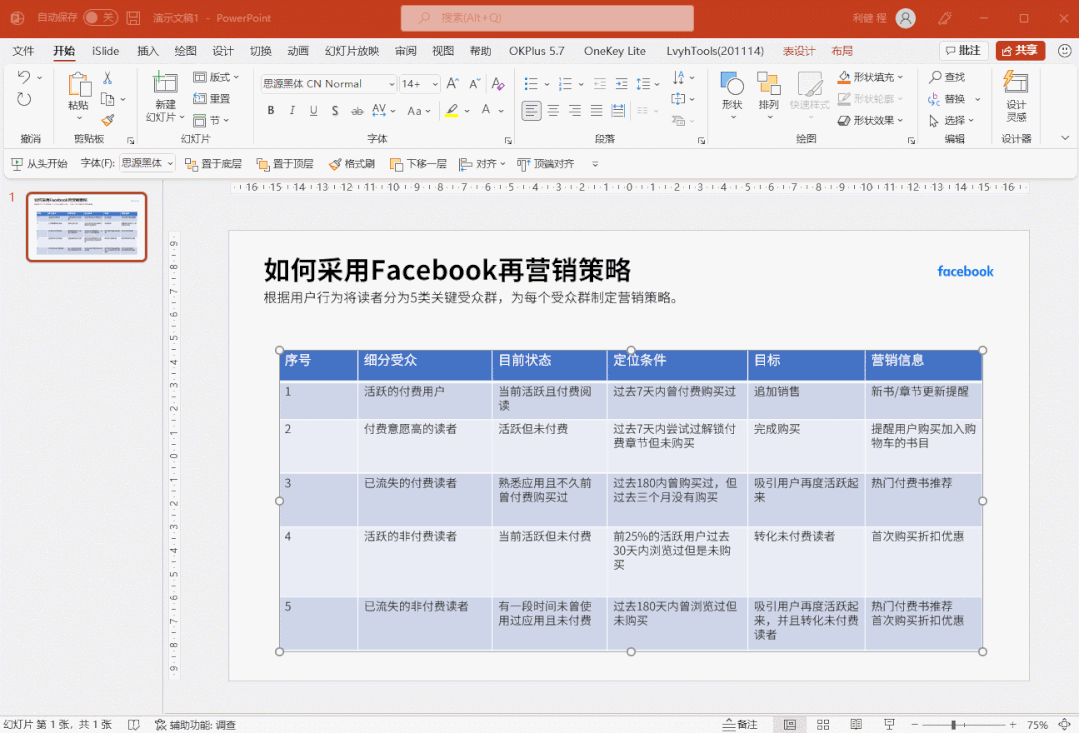Open the OKPlus 5.7 tab

(537, 51)
